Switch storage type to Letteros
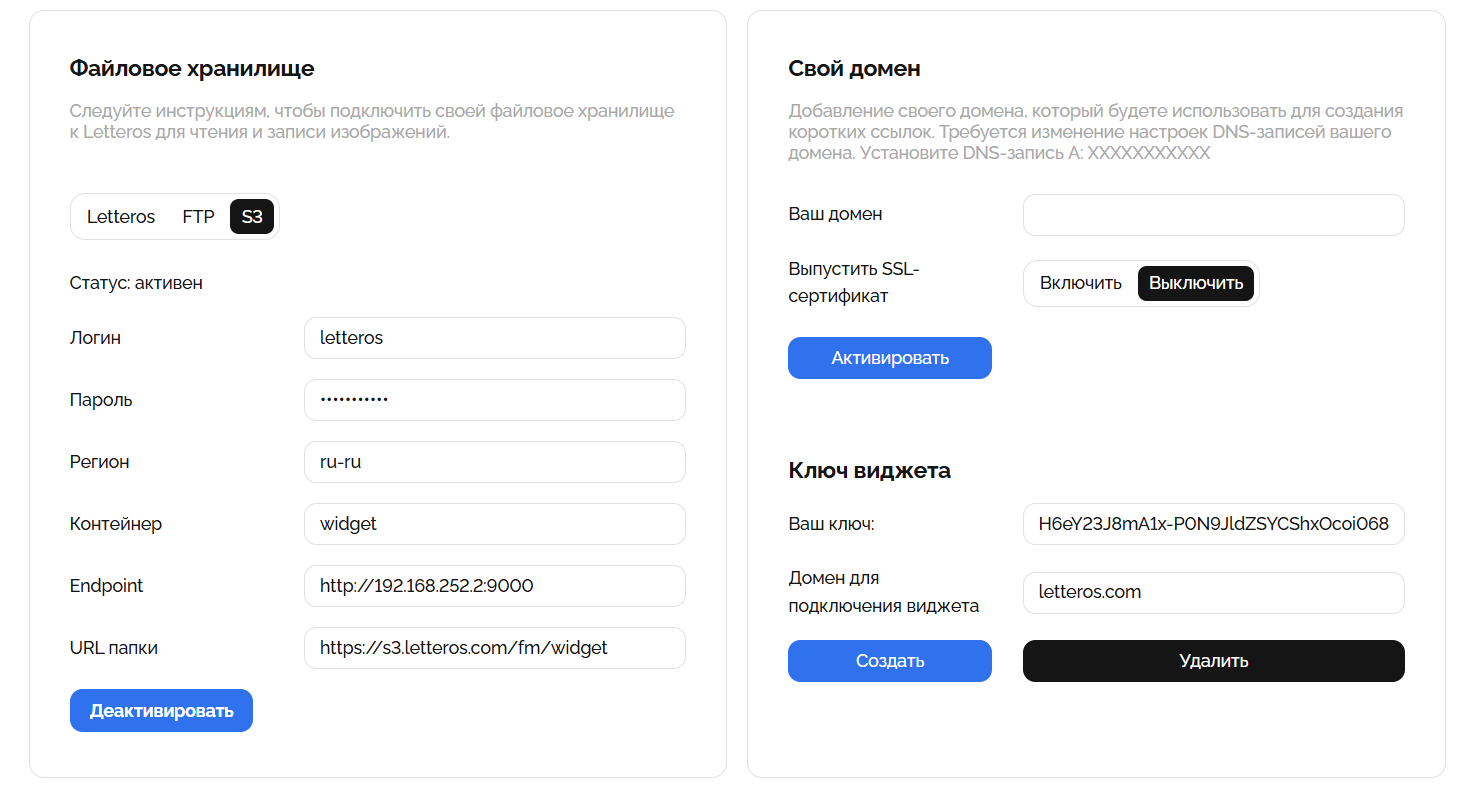Image resolution: width=1459 pixels, height=790 pixels. point(121,217)
